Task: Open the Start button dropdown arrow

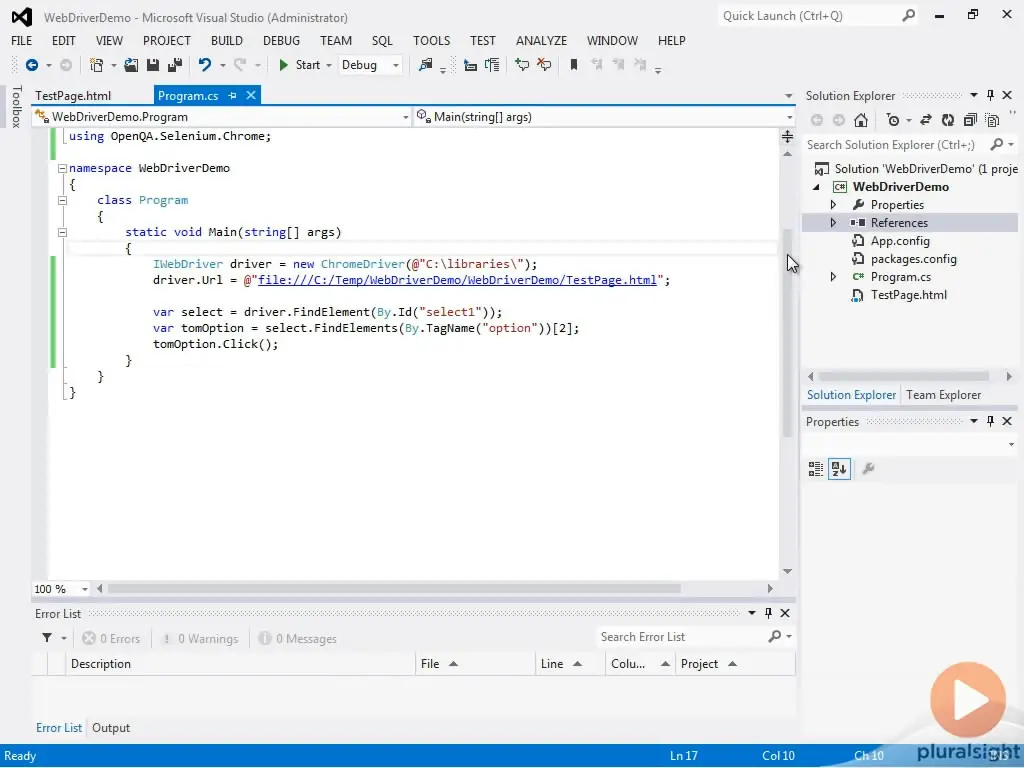Action: point(329,65)
